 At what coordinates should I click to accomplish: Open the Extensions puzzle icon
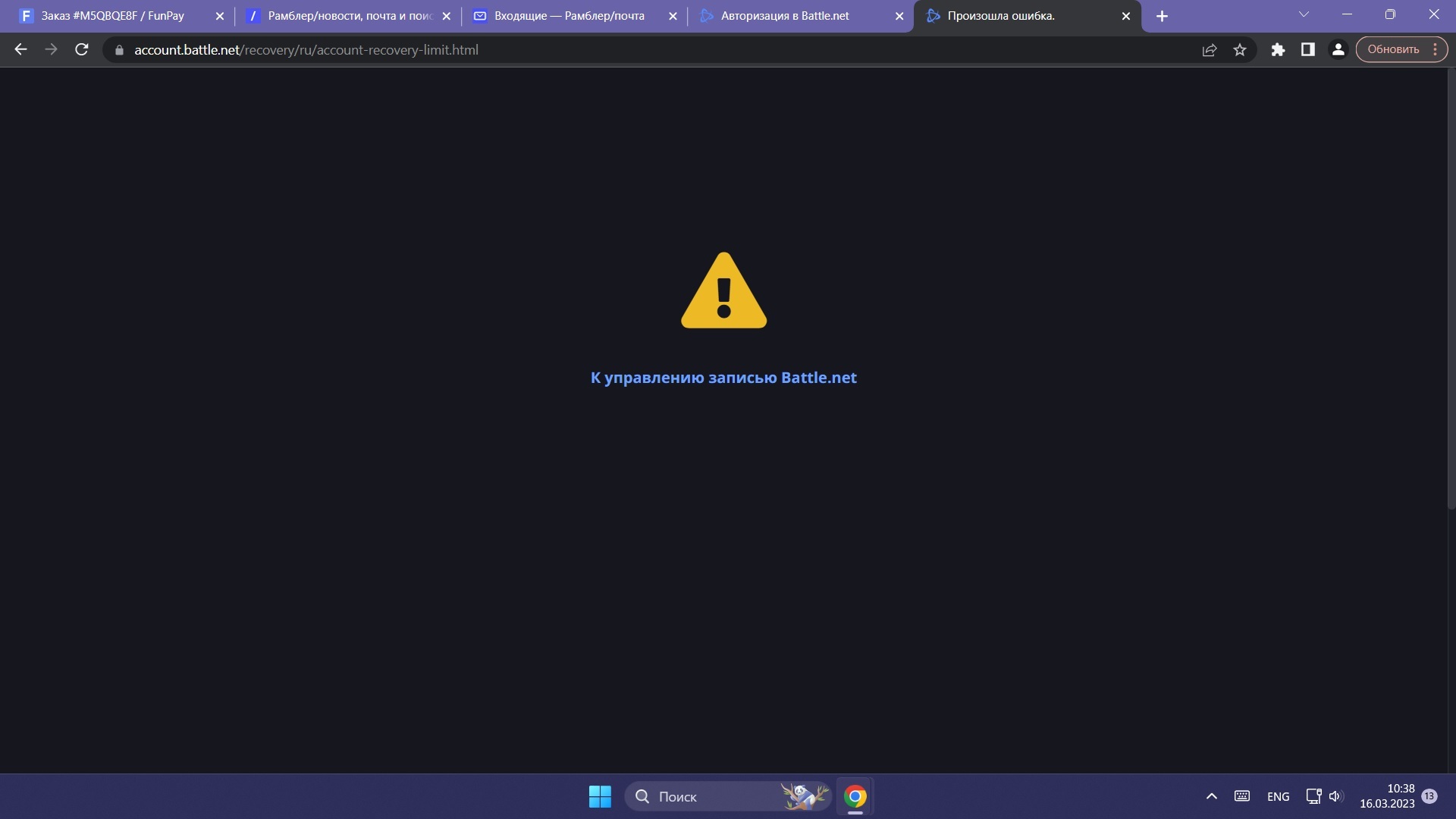point(1278,50)
